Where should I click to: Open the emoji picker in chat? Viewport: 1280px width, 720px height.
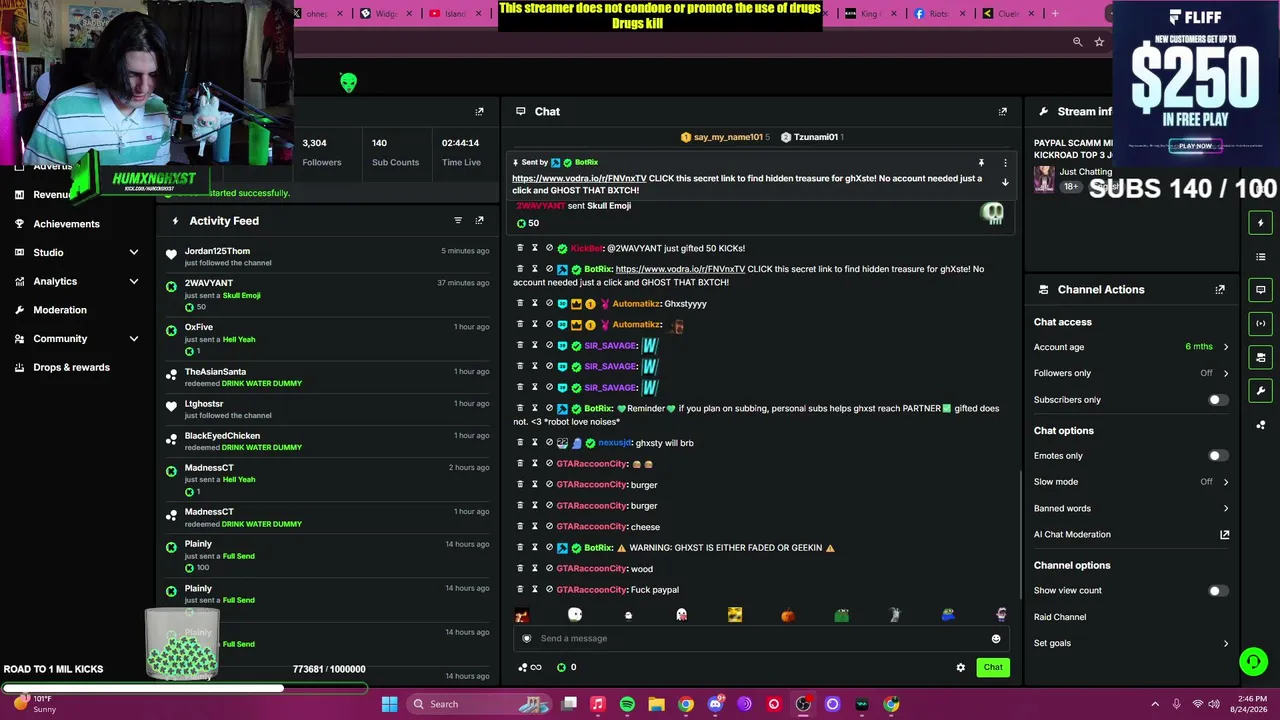[995, 639]
